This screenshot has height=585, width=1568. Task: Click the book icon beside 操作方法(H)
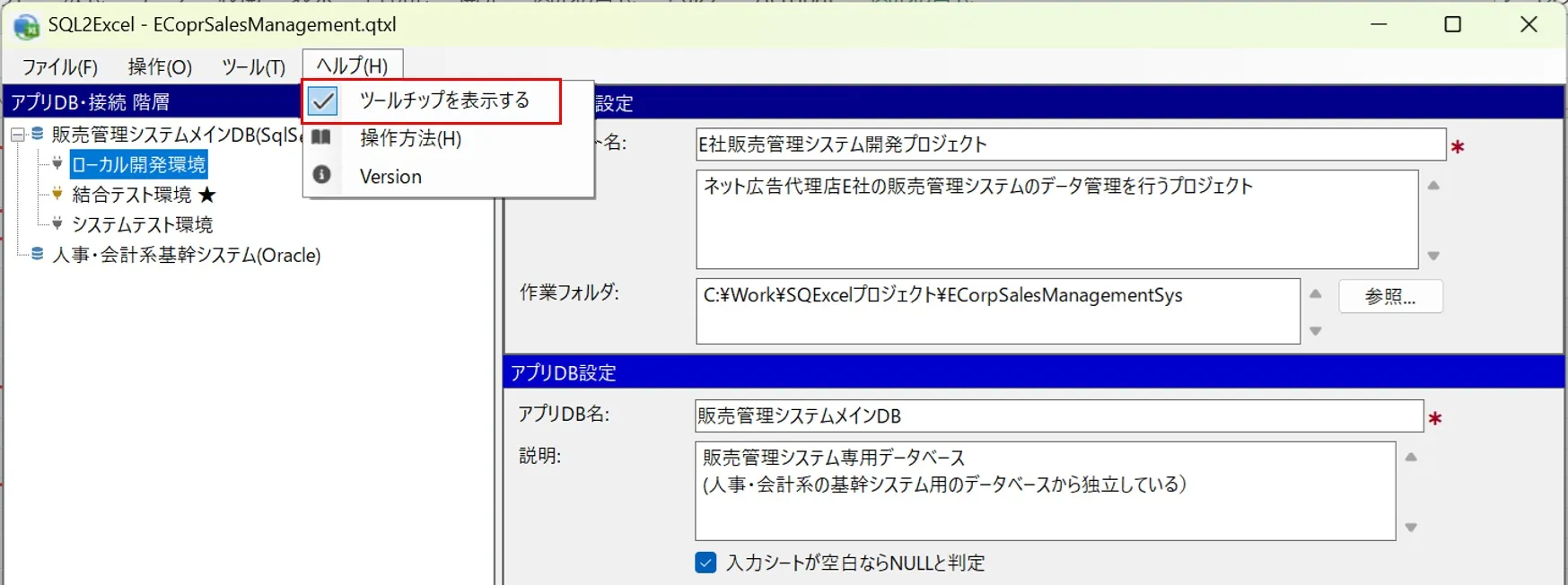coord(321,137)
